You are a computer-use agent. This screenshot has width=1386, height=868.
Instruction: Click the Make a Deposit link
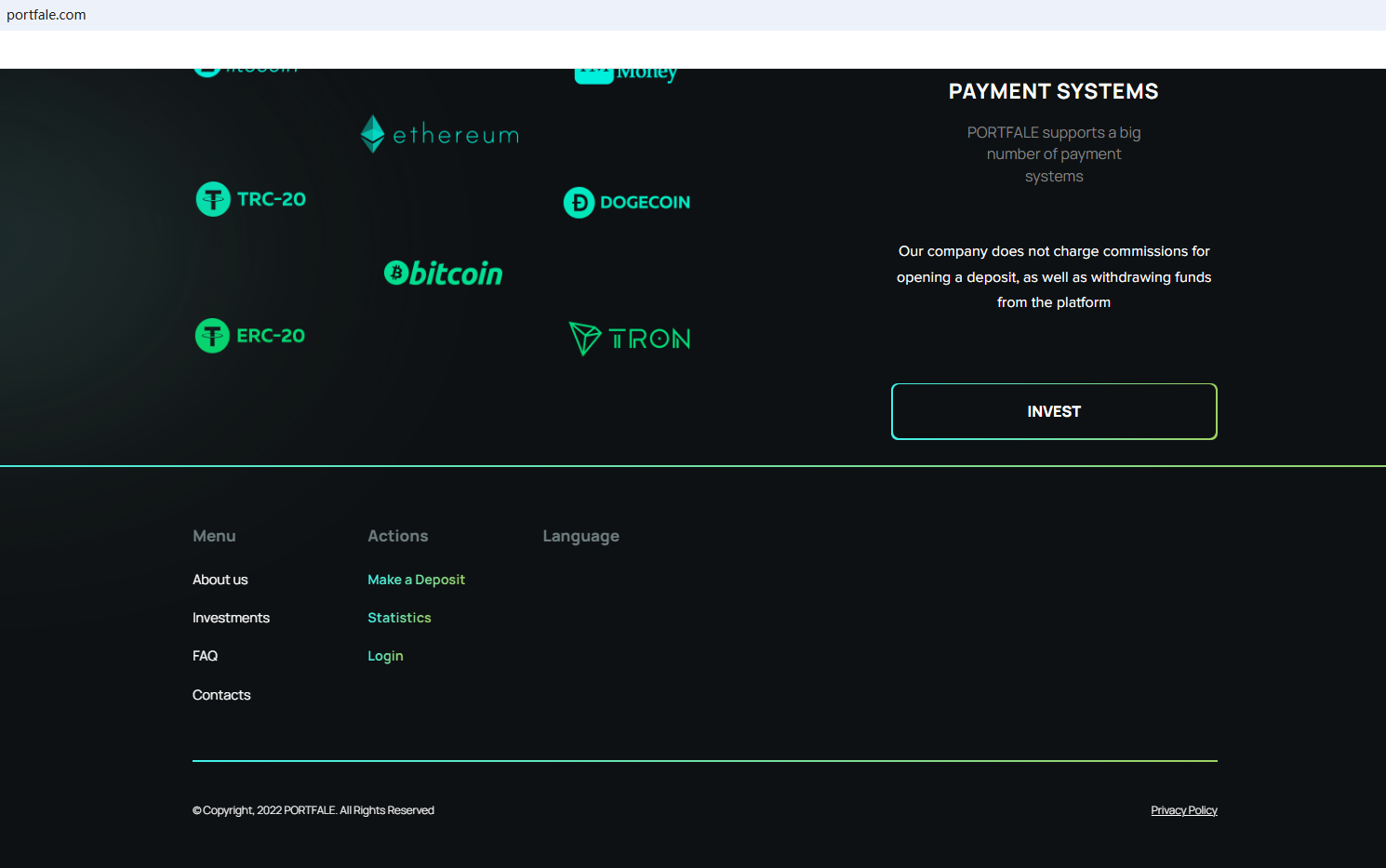click(x=416, y=580)
